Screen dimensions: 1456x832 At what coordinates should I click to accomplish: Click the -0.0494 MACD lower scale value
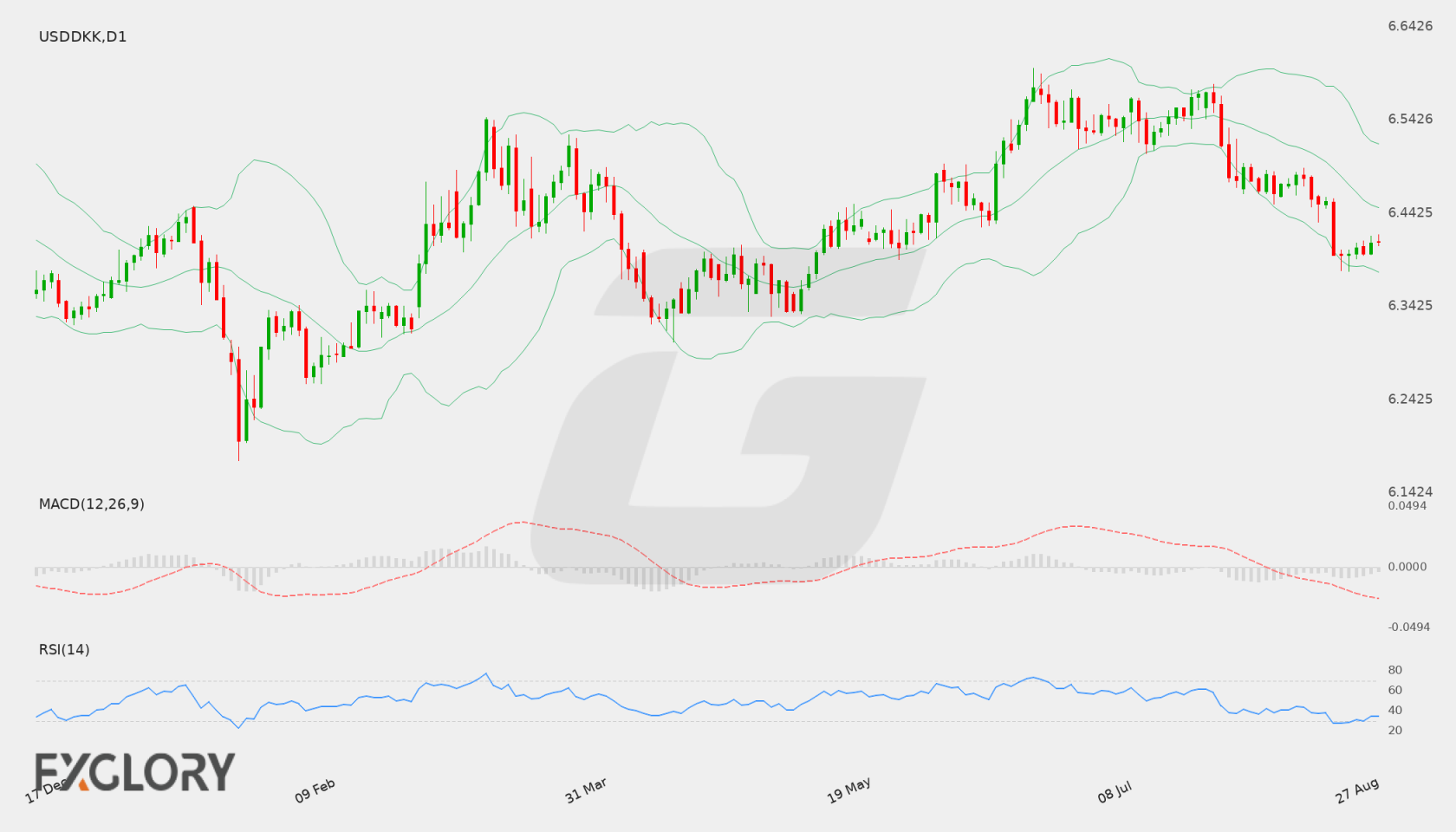tap(1409, 627)
